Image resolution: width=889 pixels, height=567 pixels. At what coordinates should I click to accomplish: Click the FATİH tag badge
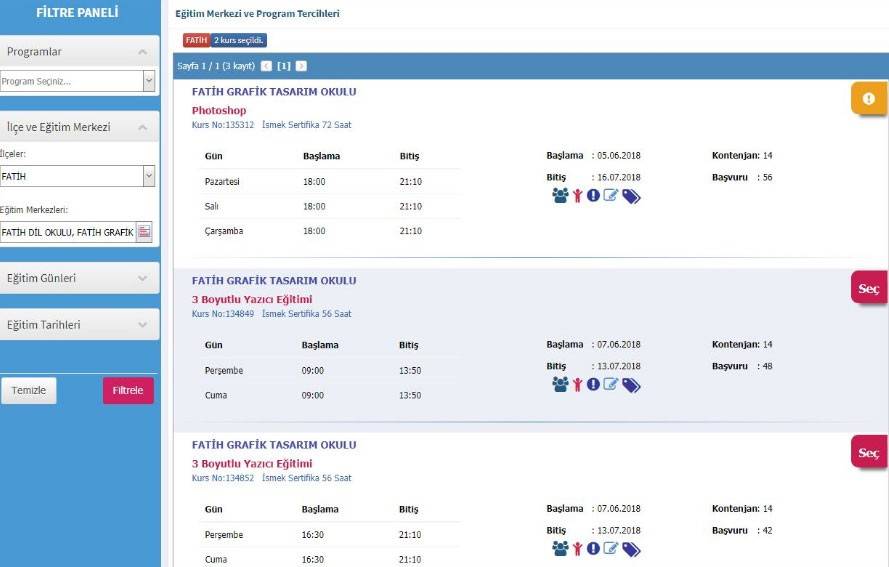196,40
